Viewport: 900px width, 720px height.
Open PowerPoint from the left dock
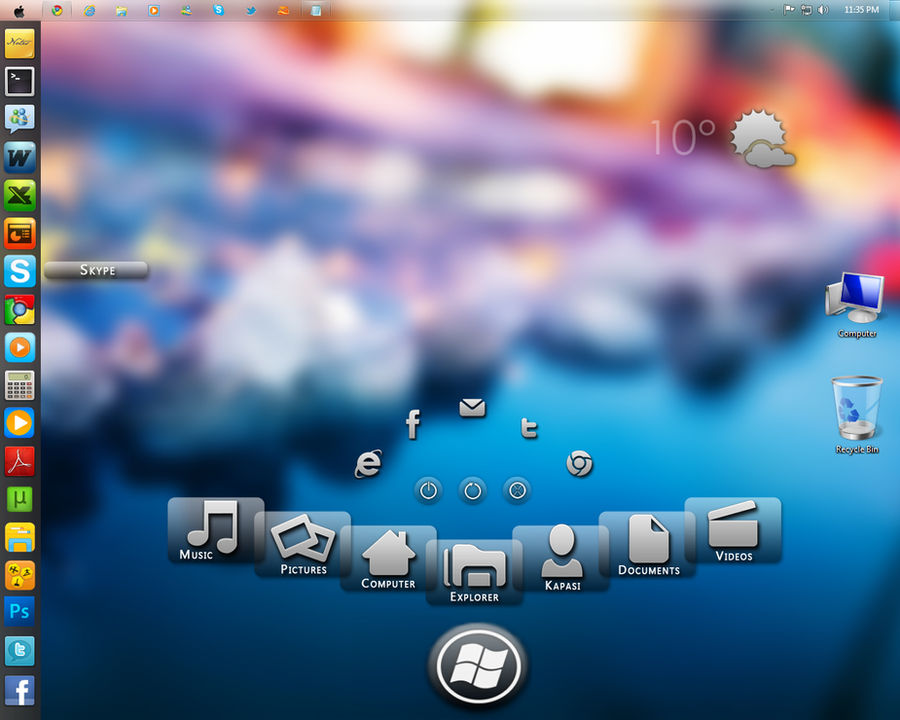point(20,233)
